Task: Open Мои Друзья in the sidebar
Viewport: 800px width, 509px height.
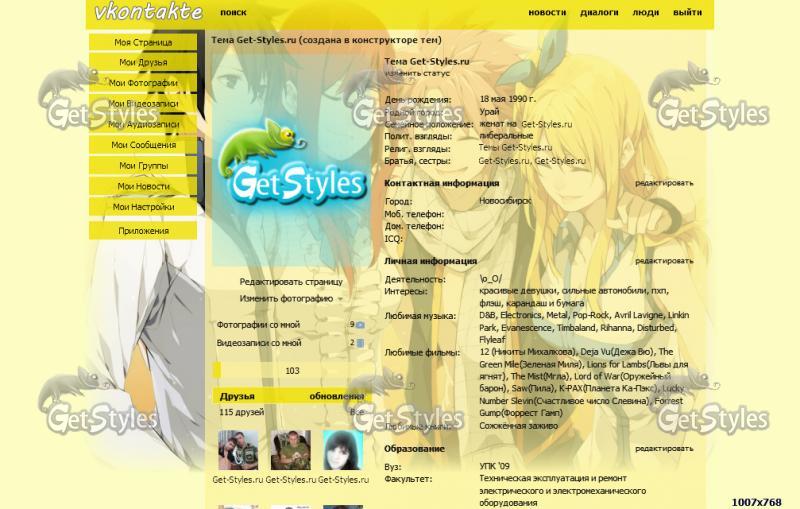Action: click(x=143, y=62)
